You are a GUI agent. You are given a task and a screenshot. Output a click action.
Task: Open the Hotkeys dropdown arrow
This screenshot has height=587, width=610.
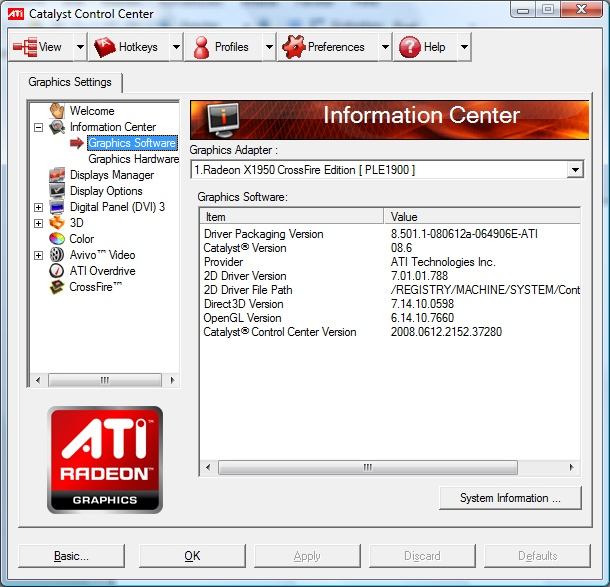point(176,47)
